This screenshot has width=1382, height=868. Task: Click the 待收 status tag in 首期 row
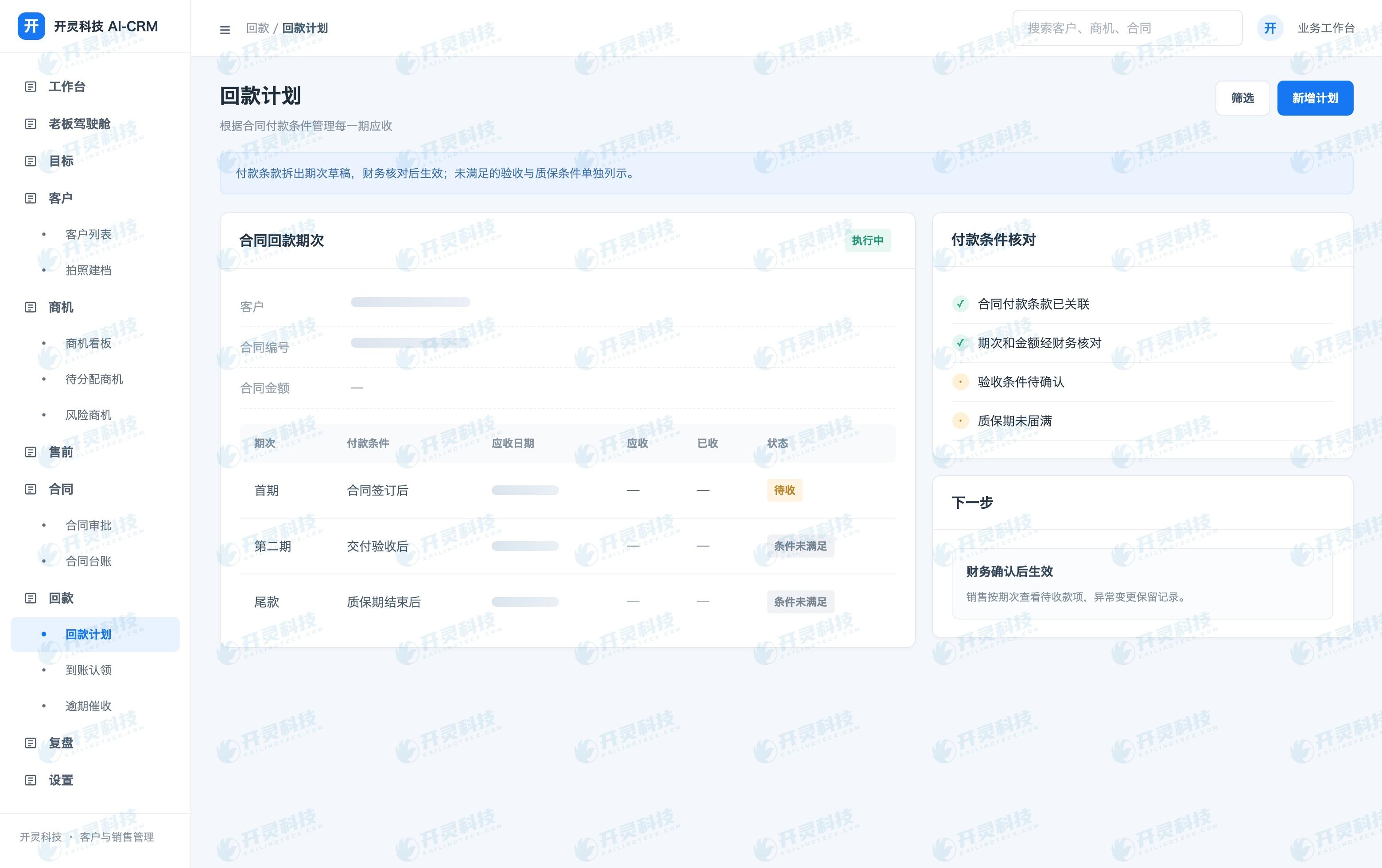tap(784, 491)
